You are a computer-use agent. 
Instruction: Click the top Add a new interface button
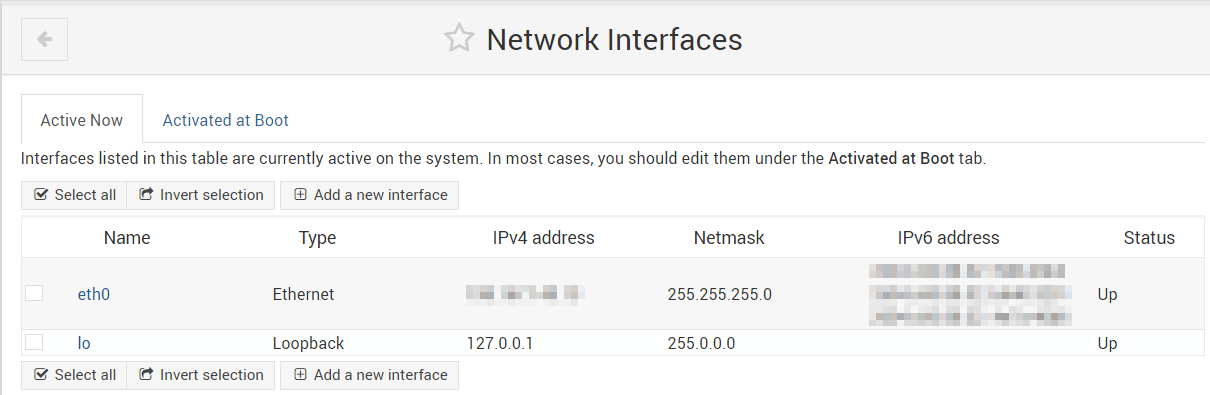369,195
